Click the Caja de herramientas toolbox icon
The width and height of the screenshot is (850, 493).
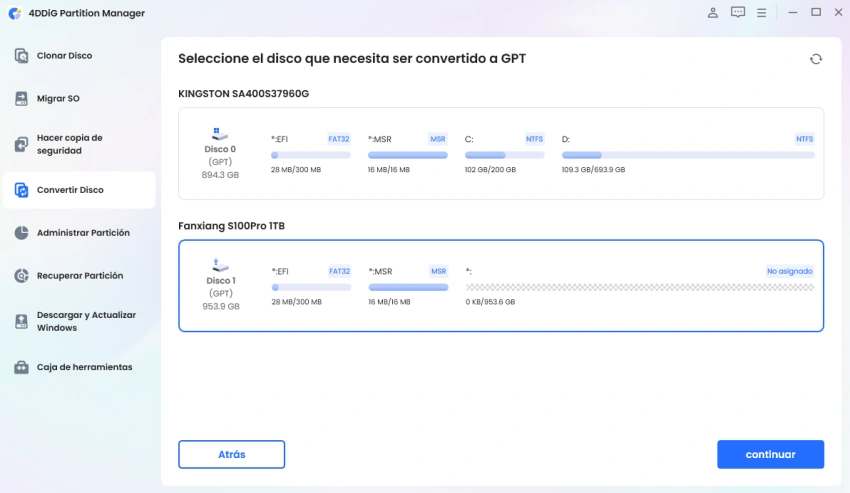point(21,367)
